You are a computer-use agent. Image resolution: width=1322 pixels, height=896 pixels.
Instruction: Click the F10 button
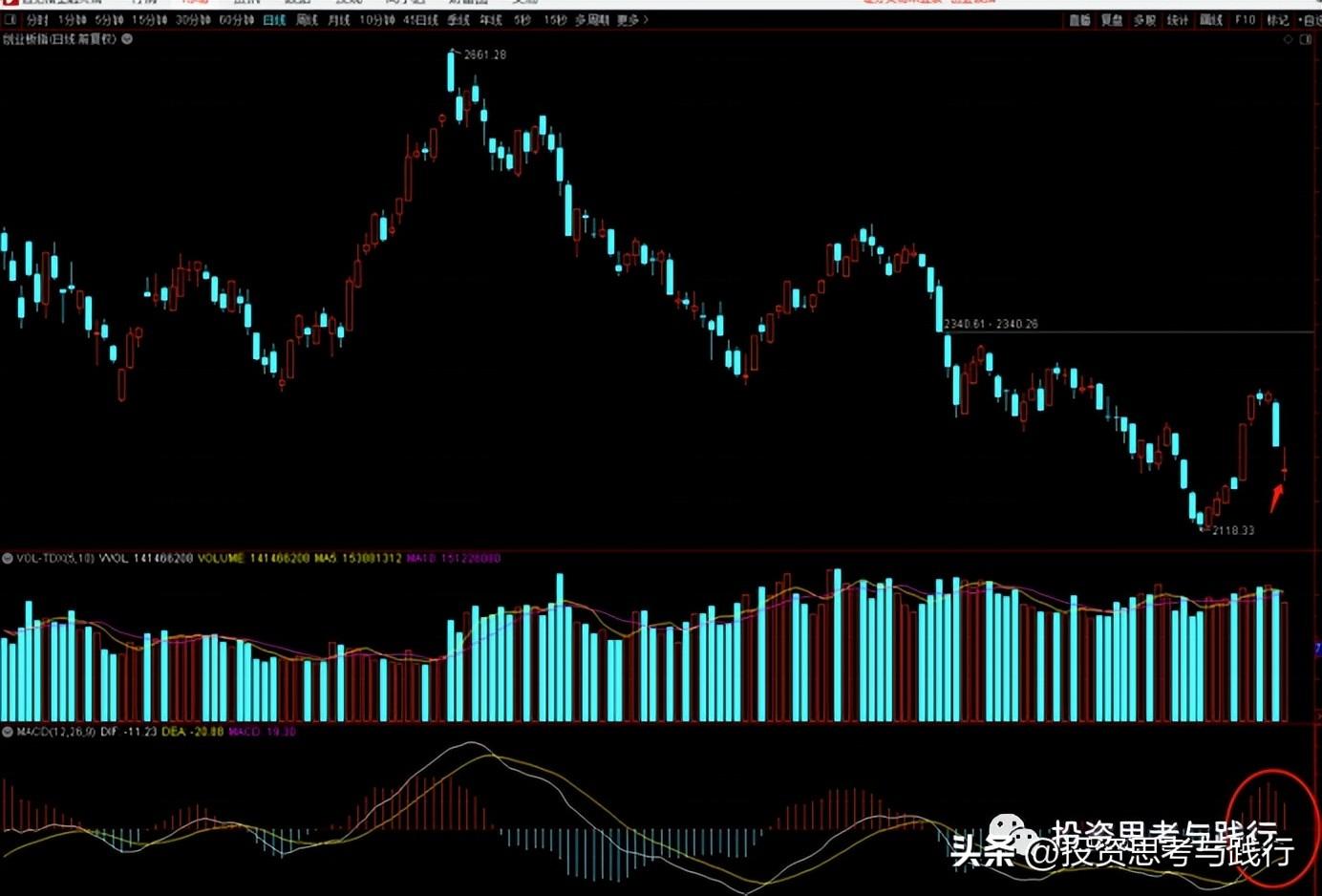1245,20
